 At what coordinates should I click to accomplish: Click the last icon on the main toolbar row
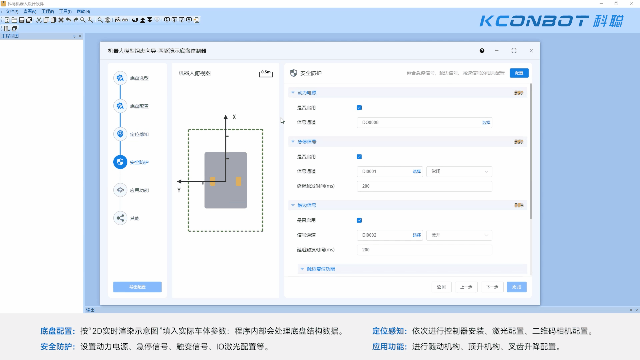[x=196, y=20]
